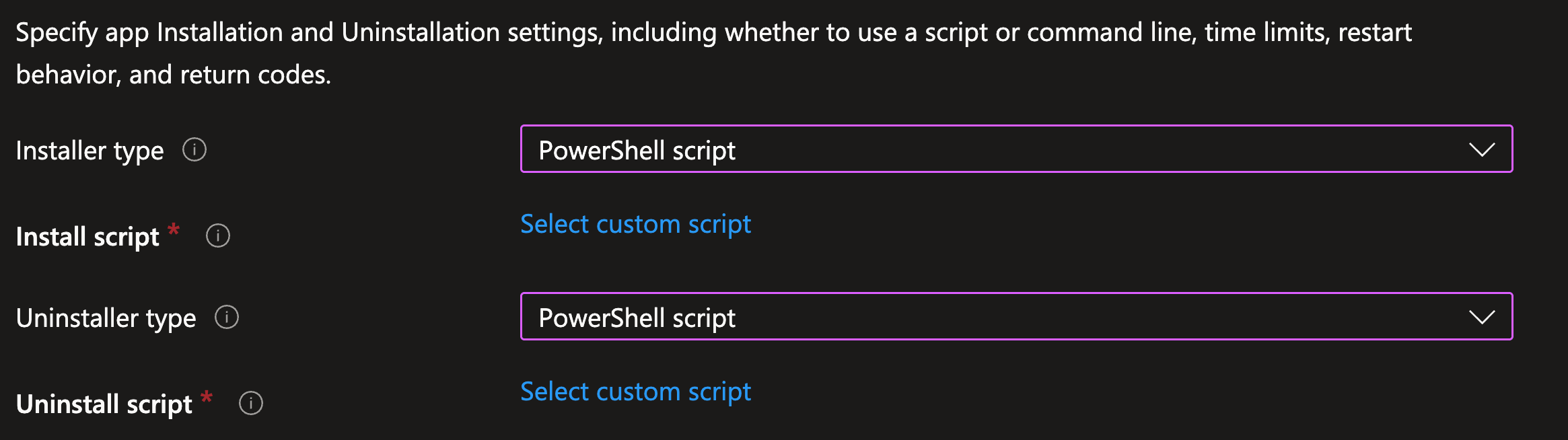1568x440 pixels.
Task: Click the info icon beside Uninstall script
Action: coord(251,403)
